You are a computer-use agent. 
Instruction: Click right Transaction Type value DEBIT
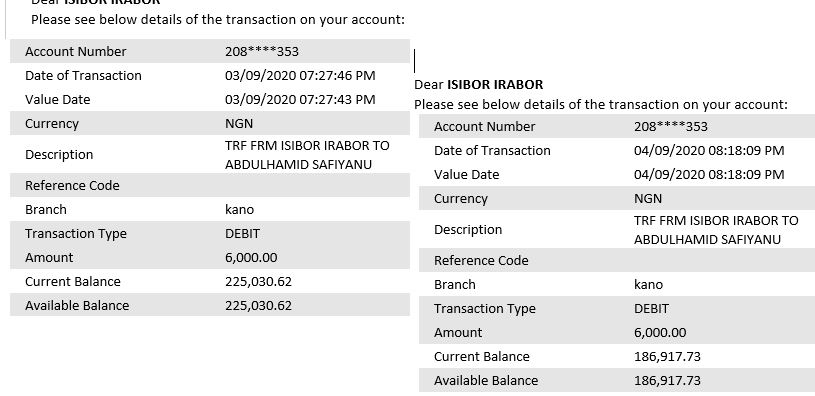click(651, 308)
